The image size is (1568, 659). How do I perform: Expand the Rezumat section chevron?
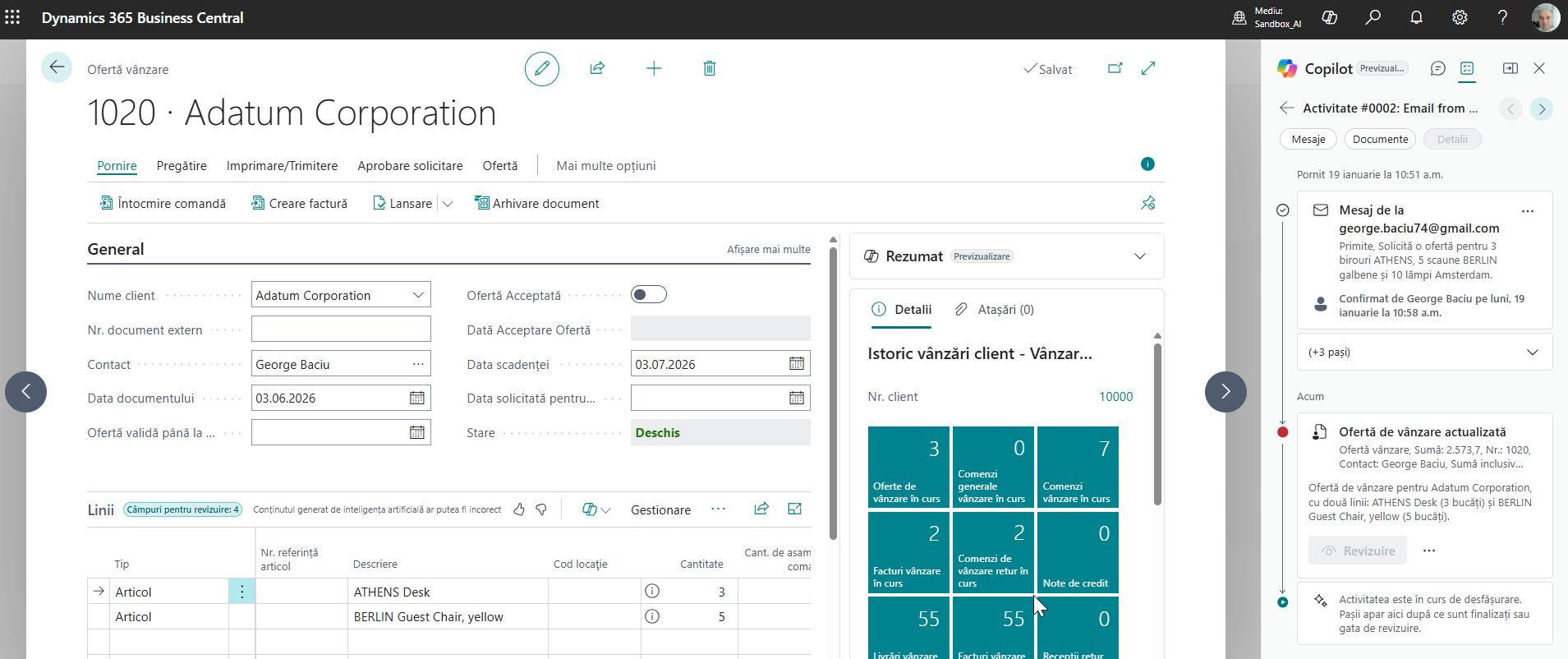pos(1139,256)
